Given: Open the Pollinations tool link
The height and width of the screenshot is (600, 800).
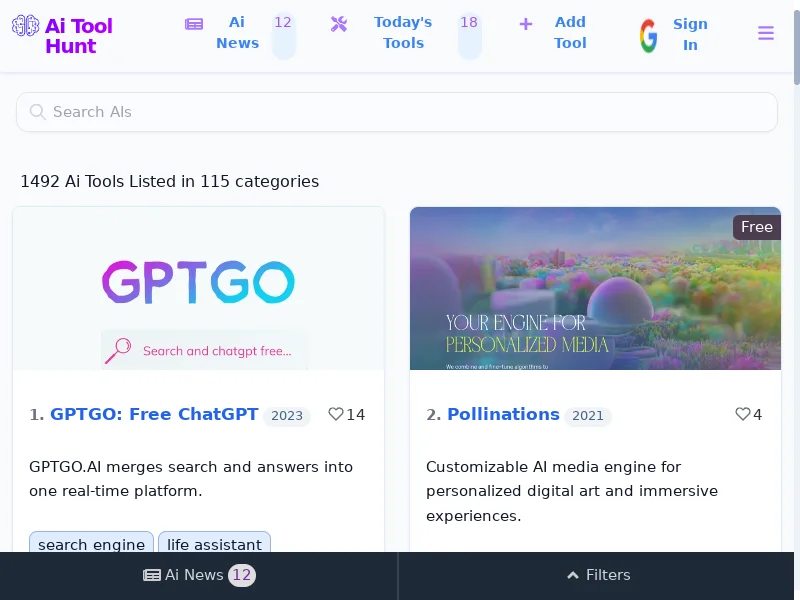Looking at the screenshot, I should coord(503,414).
